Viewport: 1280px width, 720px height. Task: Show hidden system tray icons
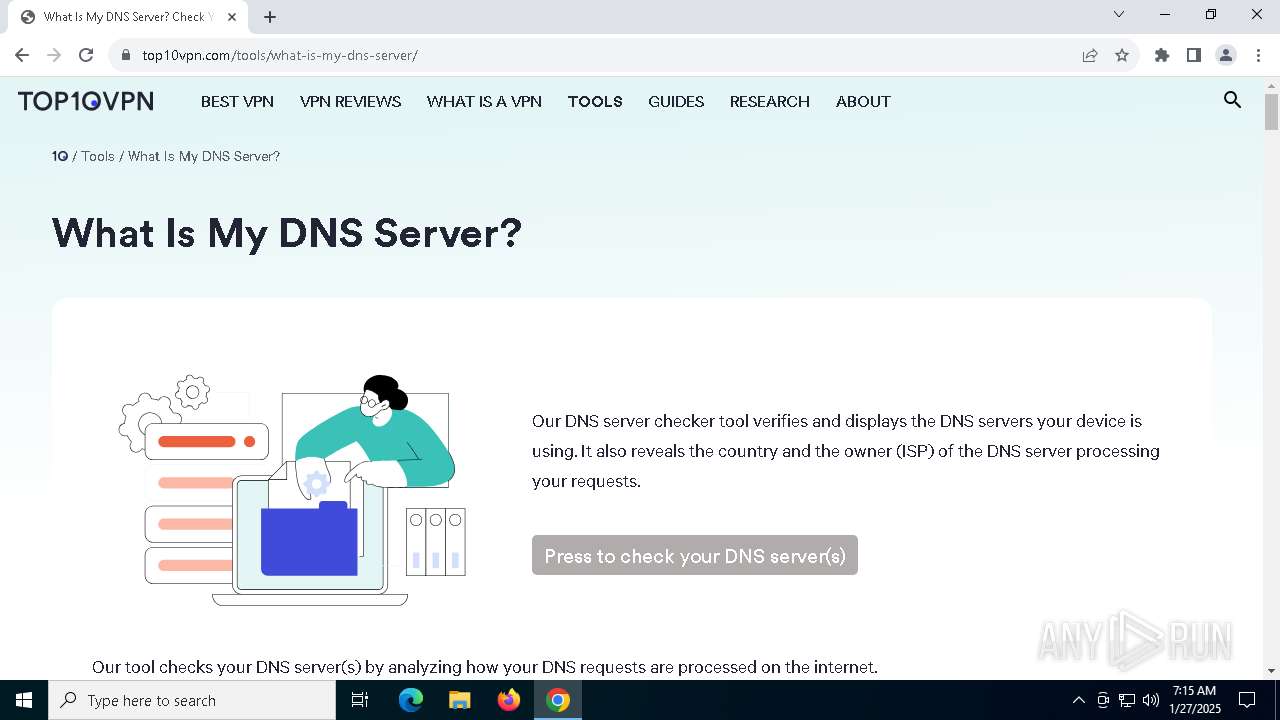[1078, 700]
